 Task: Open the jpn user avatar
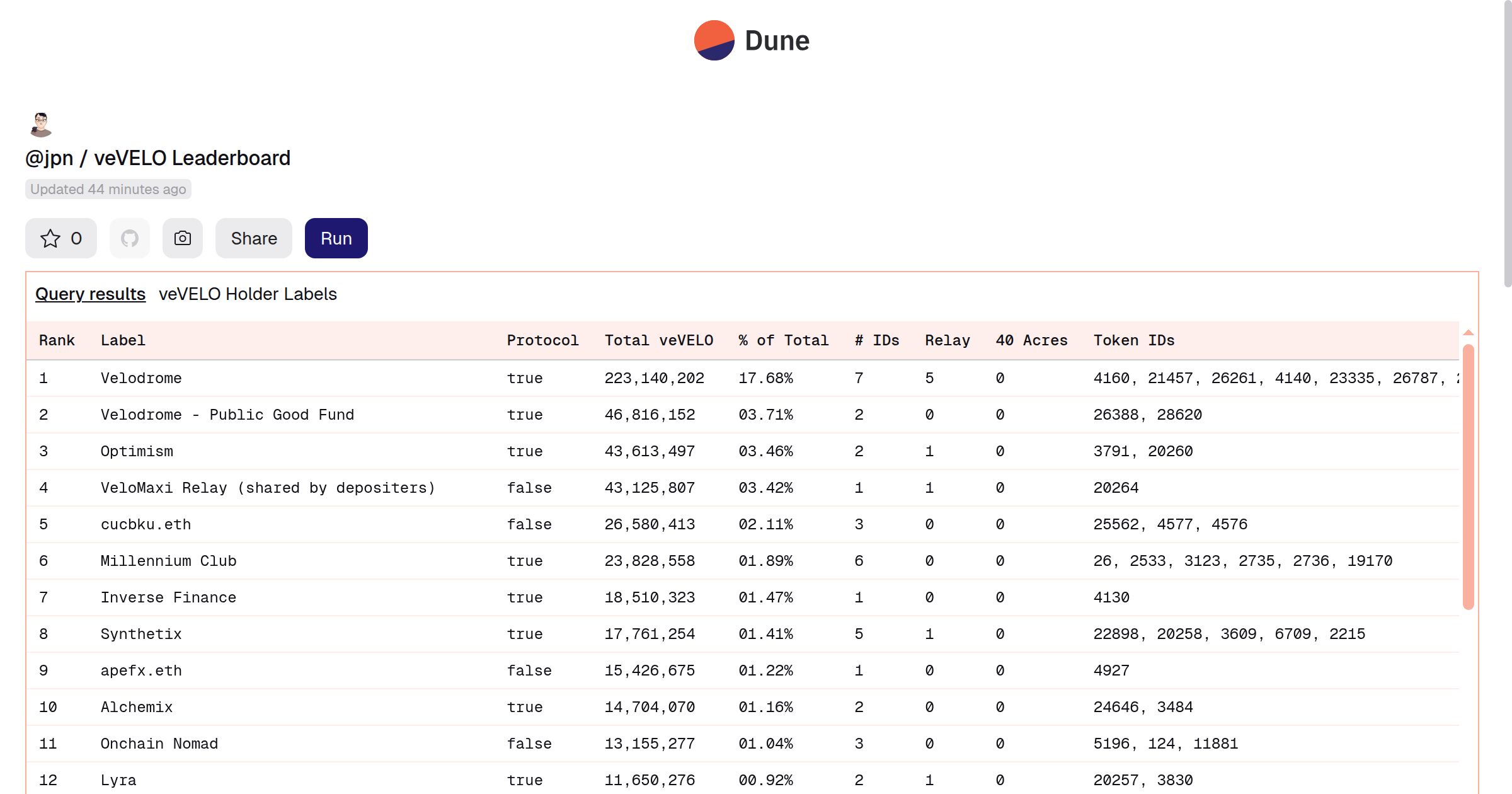tap(41, 124)
